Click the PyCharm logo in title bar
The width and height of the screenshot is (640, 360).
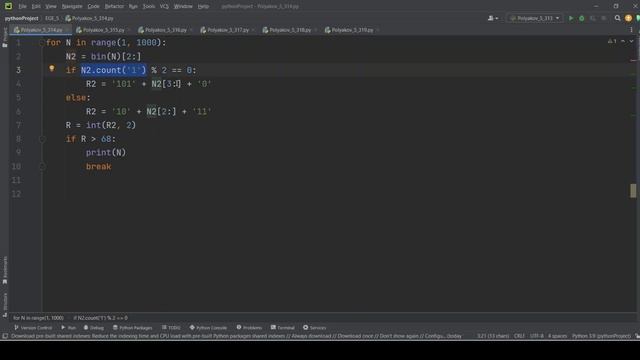click(8, 6)
